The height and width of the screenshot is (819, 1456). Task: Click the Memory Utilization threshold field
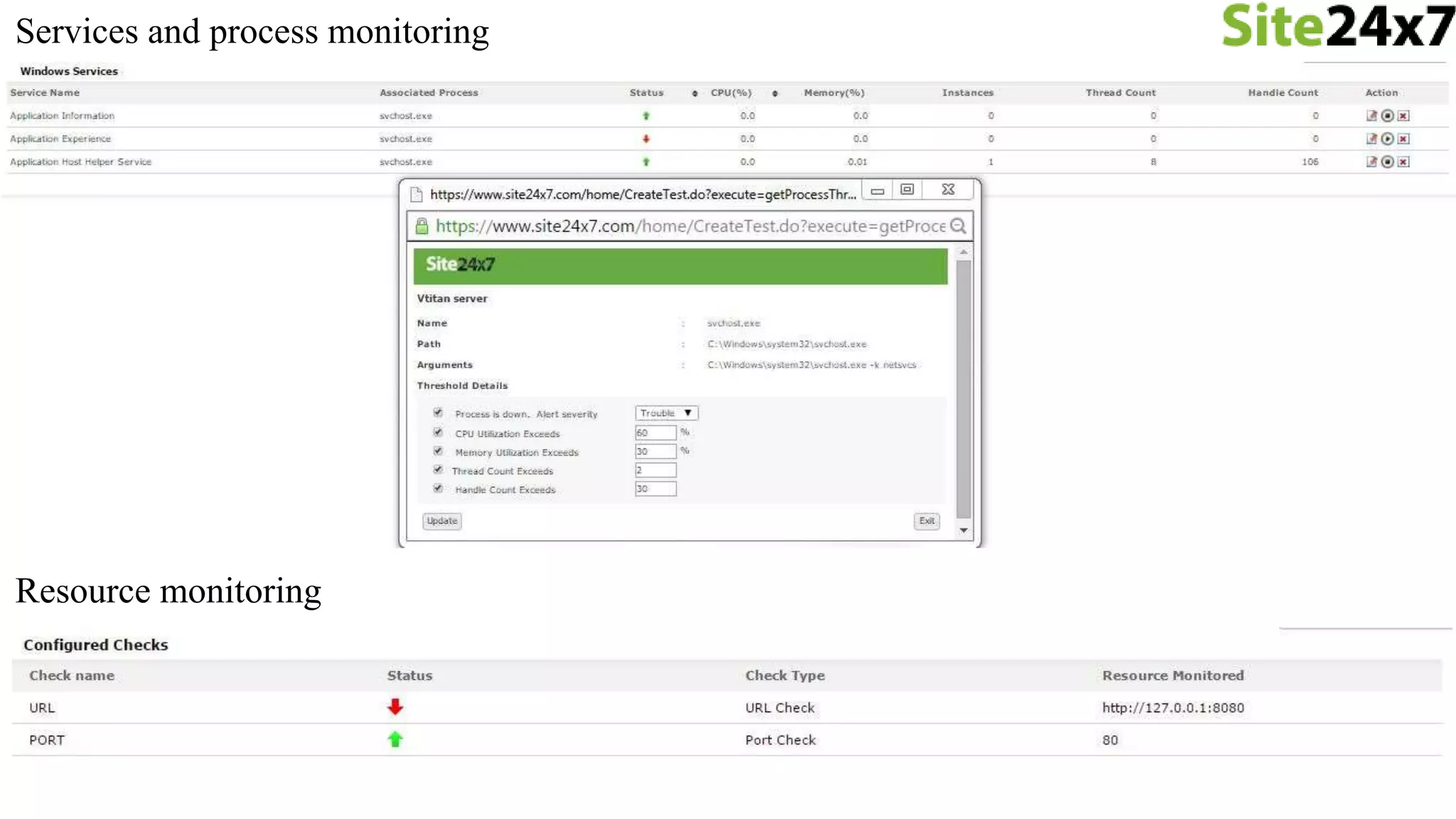tap(655, 451)
